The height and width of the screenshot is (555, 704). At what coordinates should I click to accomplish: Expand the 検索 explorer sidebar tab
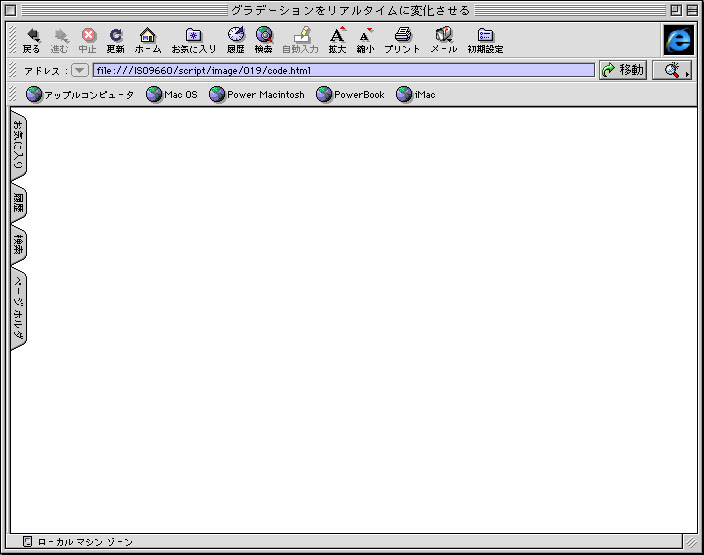pyautogui.click(x=18, y=245)
